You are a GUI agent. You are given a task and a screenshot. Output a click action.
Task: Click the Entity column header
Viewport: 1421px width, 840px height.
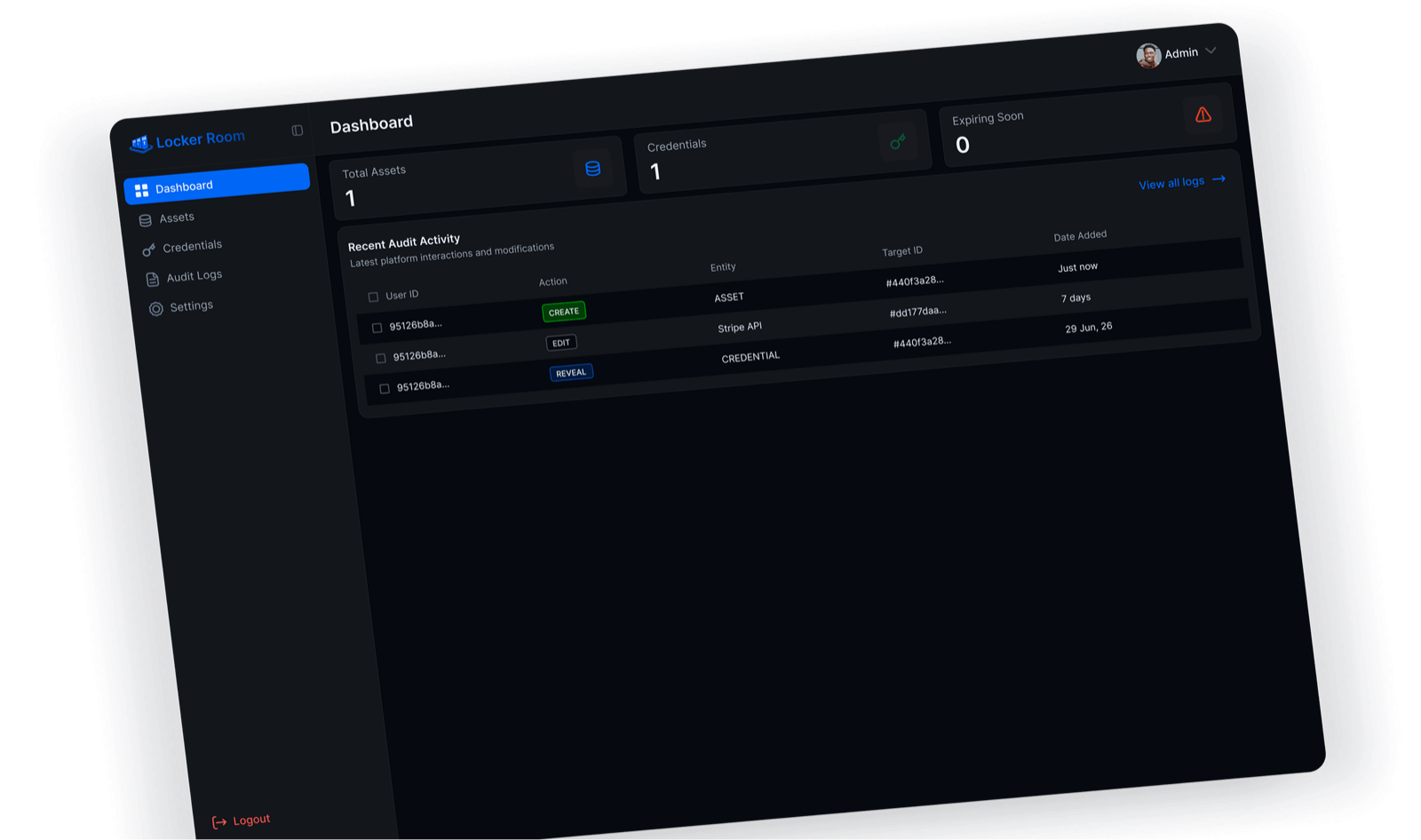723,267
